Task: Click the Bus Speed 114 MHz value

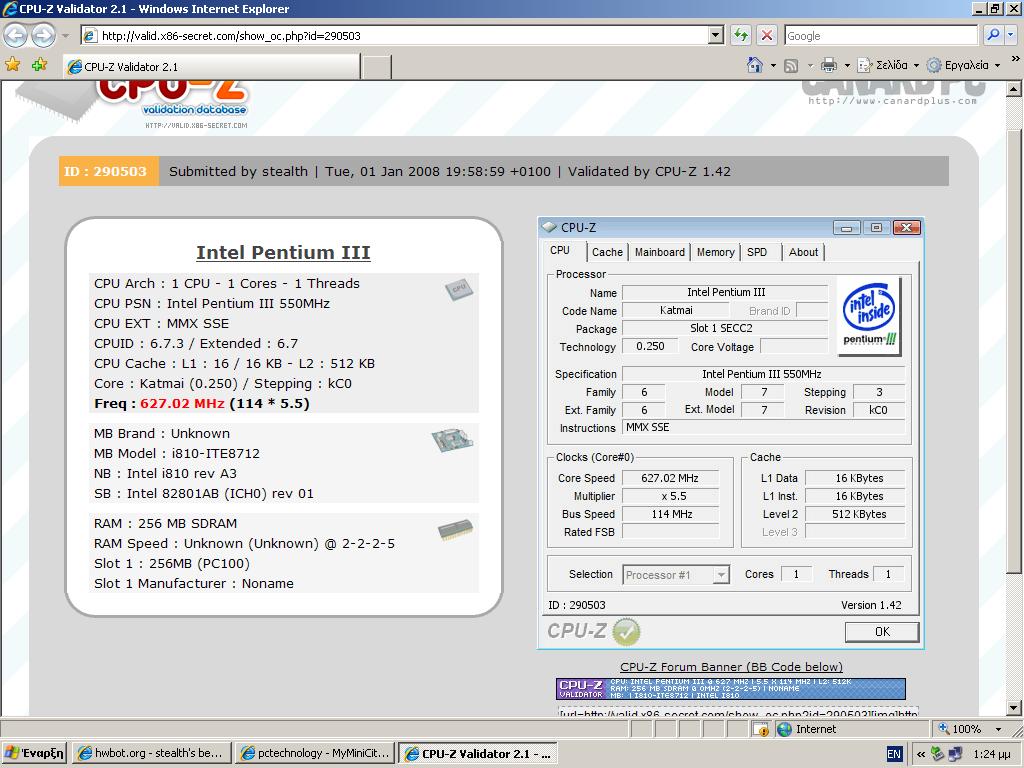Action: [x=670, y=514]
